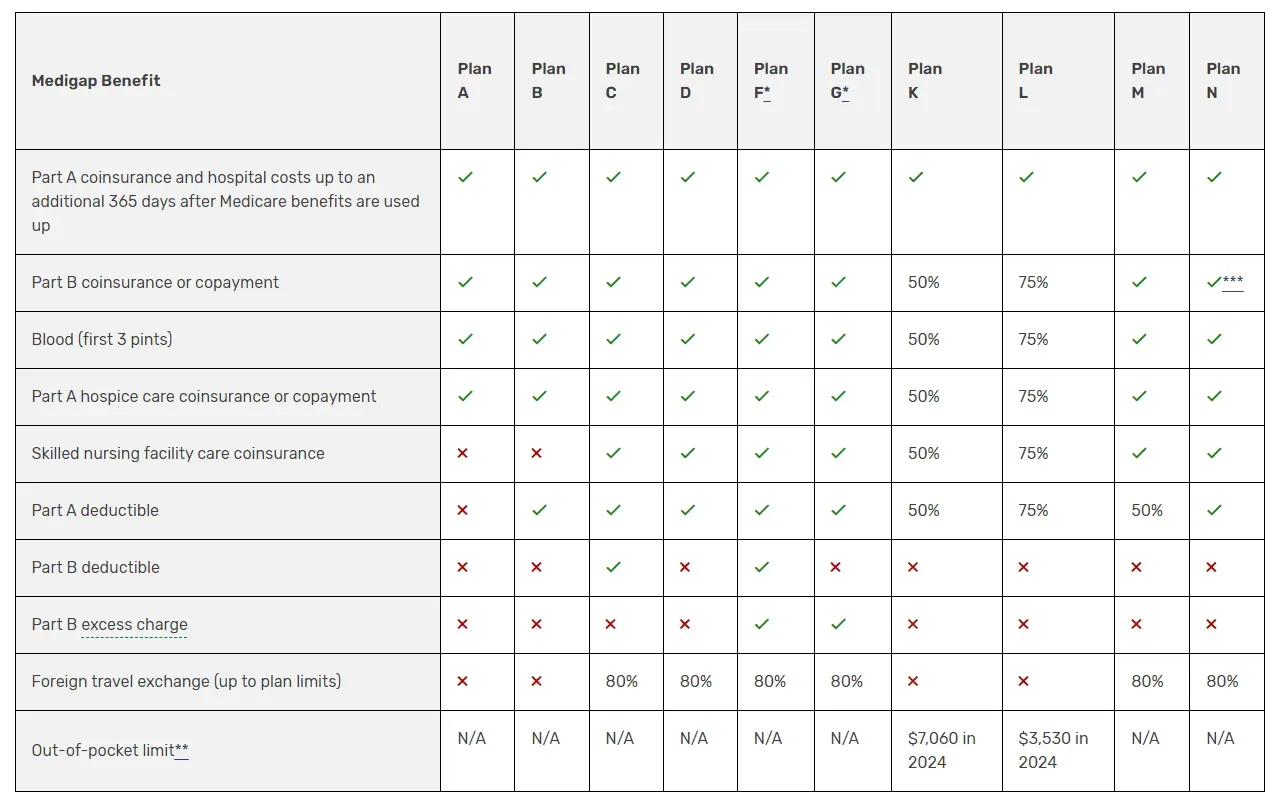
Task: Select the Medigap Benefit column header
Action: tap(228, 81)
